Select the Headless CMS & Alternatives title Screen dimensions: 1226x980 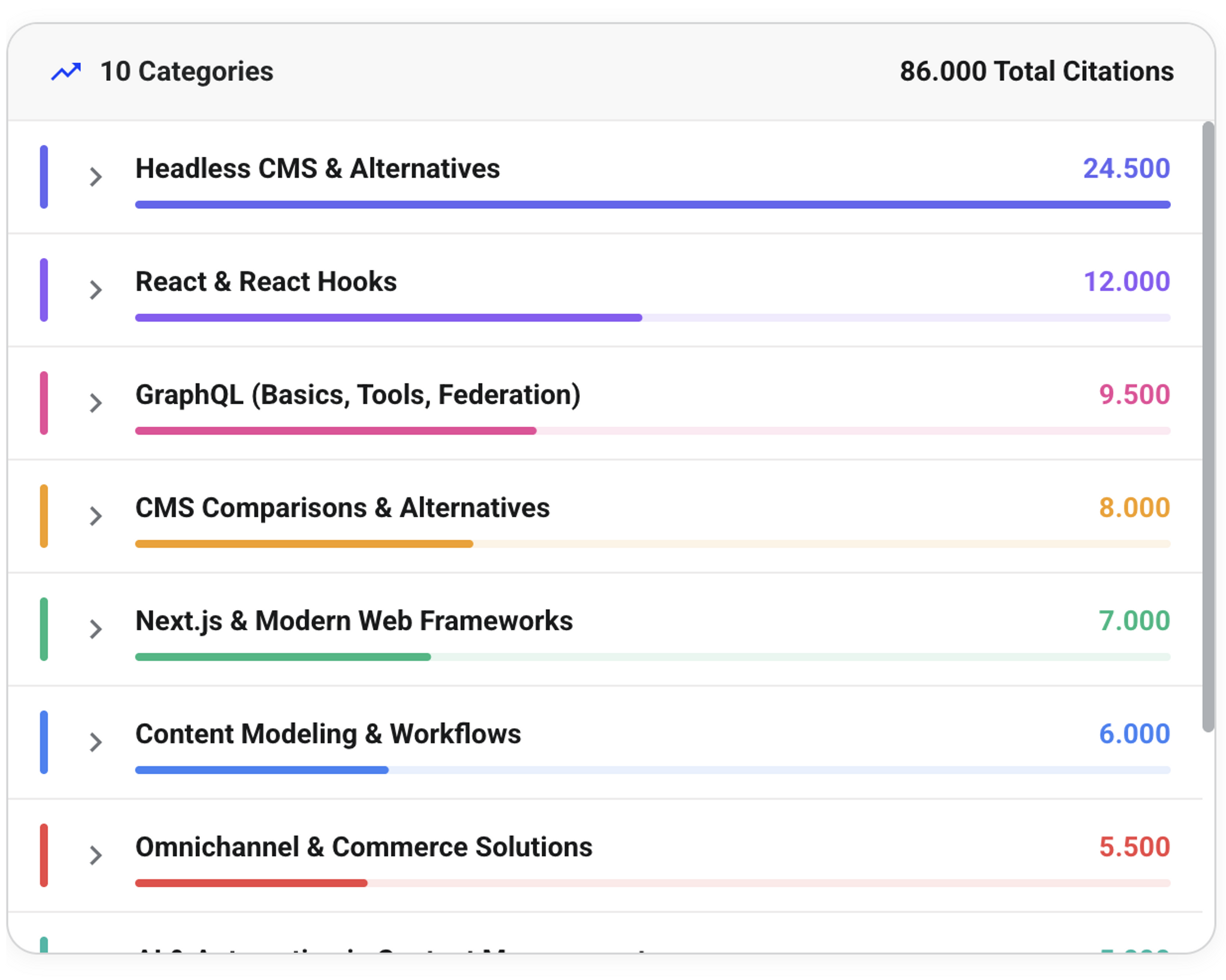318,168
